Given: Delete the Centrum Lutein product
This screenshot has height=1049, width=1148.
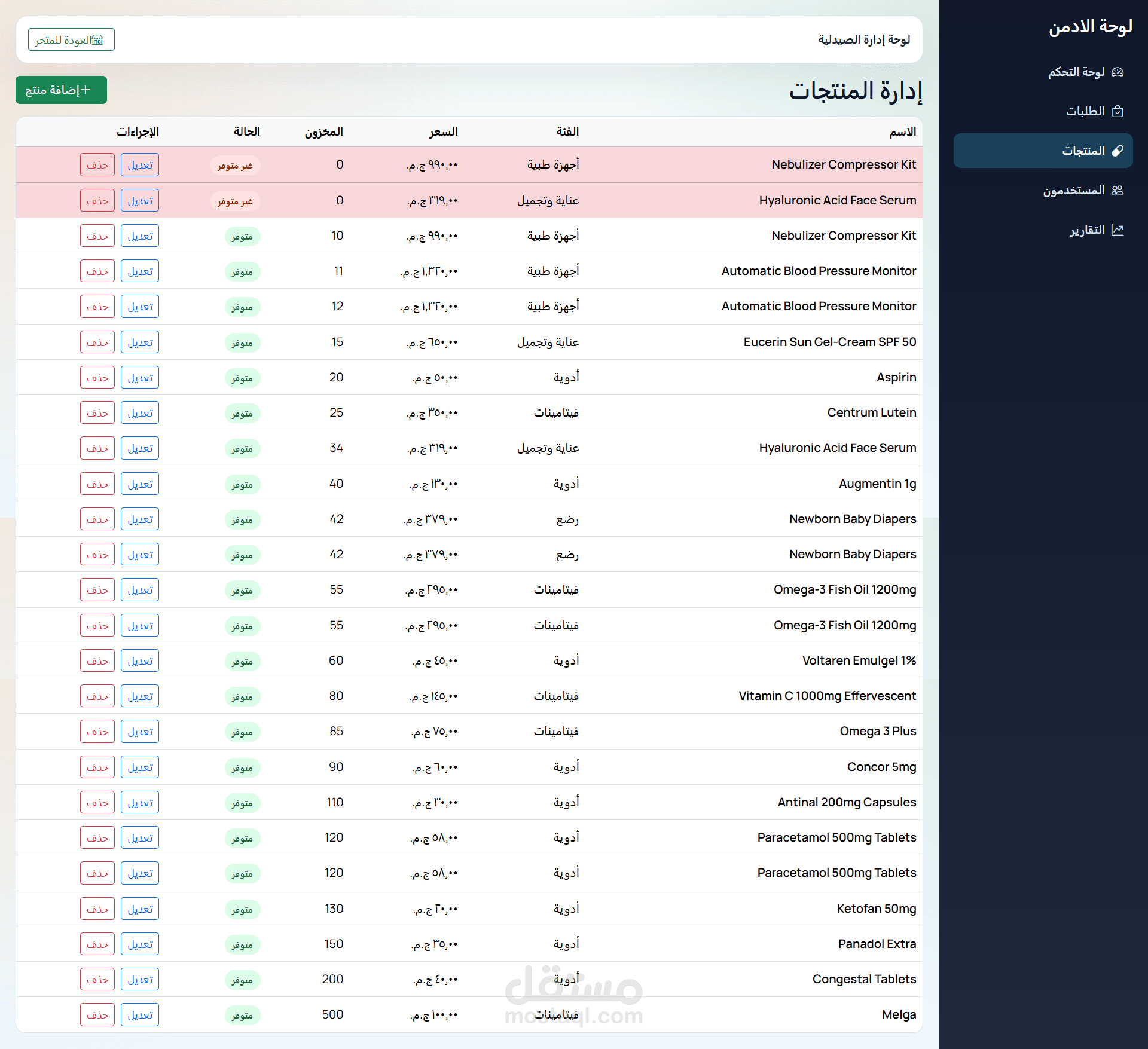Looking at the screenshot, I should coord(97,413).
